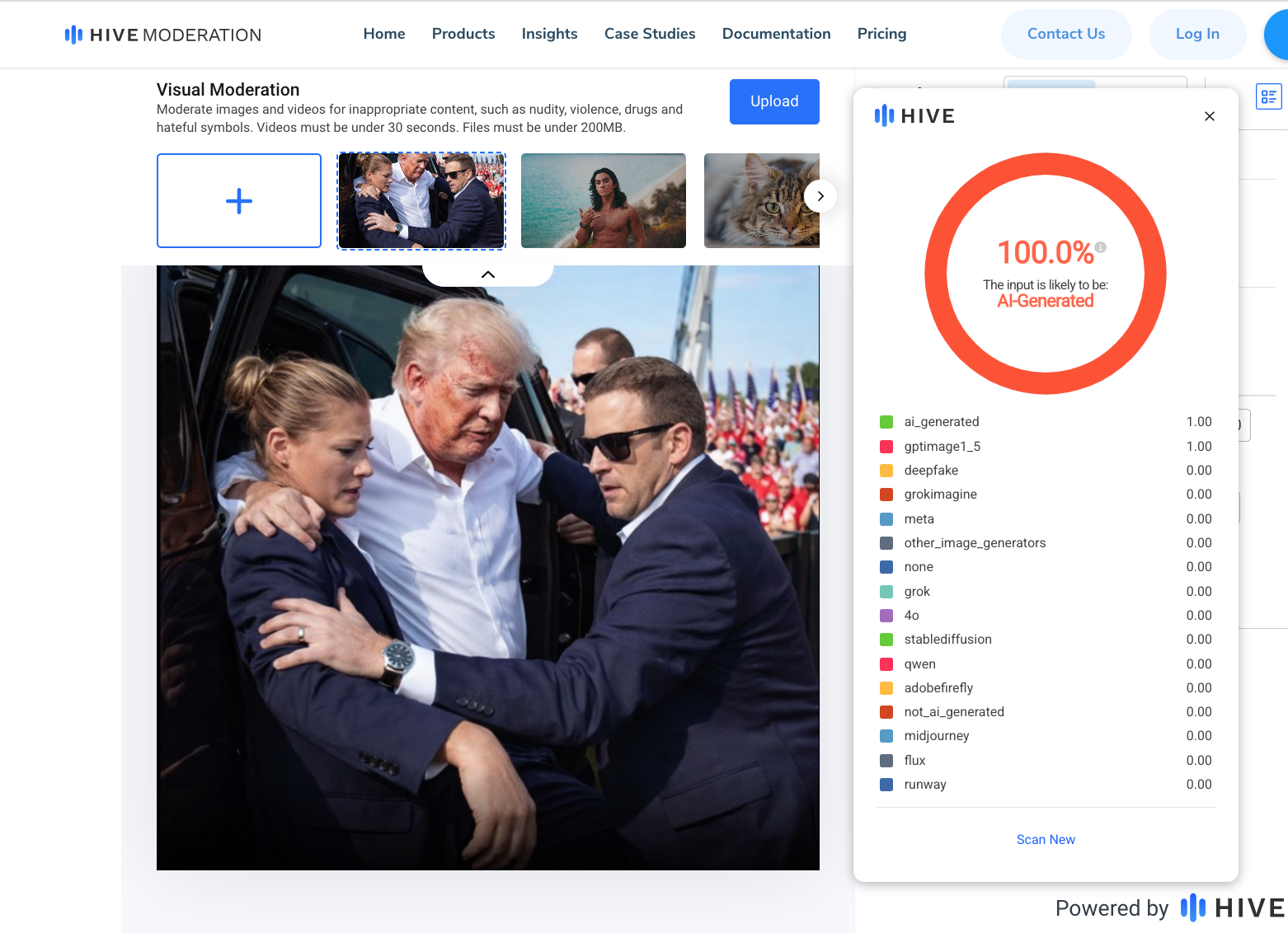The height and width of the screenshot is (933, 1288).
Task: Open the Products menu
Action: [463, 34]
